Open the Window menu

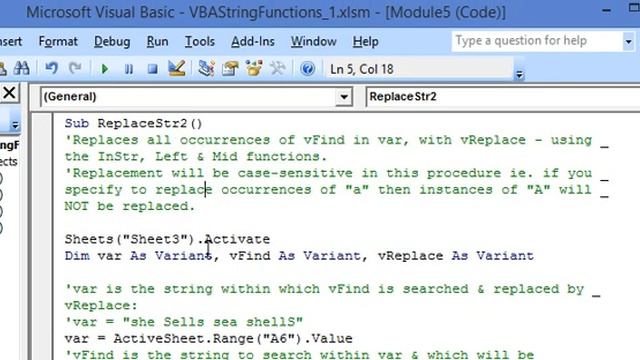(313, 41)
